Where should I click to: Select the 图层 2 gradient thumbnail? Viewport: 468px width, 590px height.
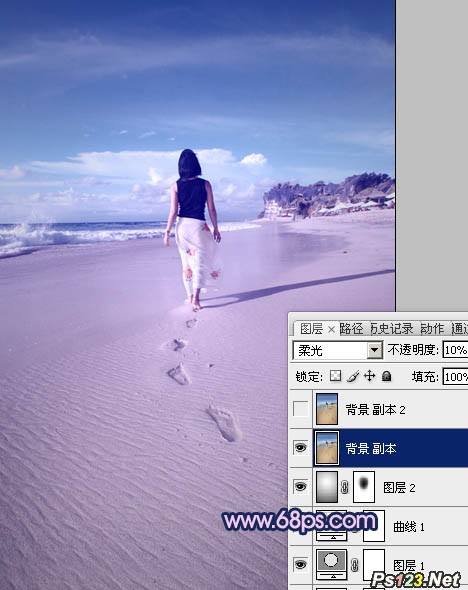(x=327, y=487)
